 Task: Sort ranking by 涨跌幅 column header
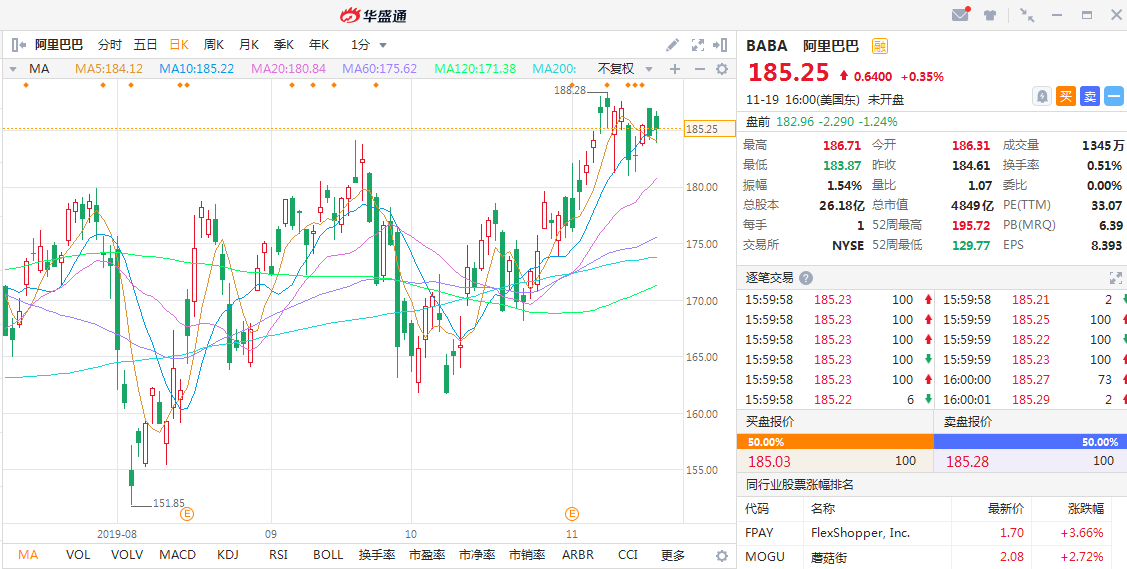click(1085, 509)
